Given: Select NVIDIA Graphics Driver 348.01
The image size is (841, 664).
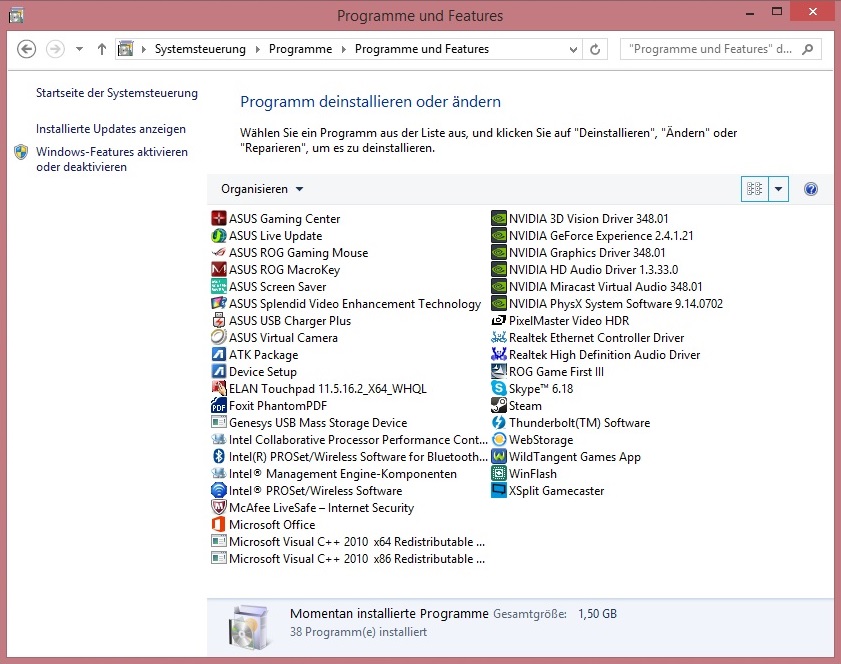Looking at the screenshot, I should click(578, 253).
